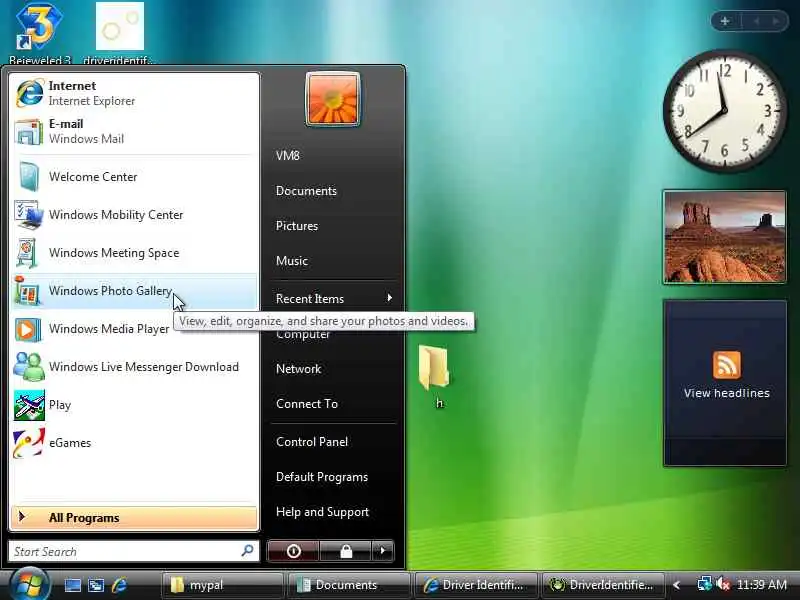Open Windows Mobility Center

(x=134, y=215)
